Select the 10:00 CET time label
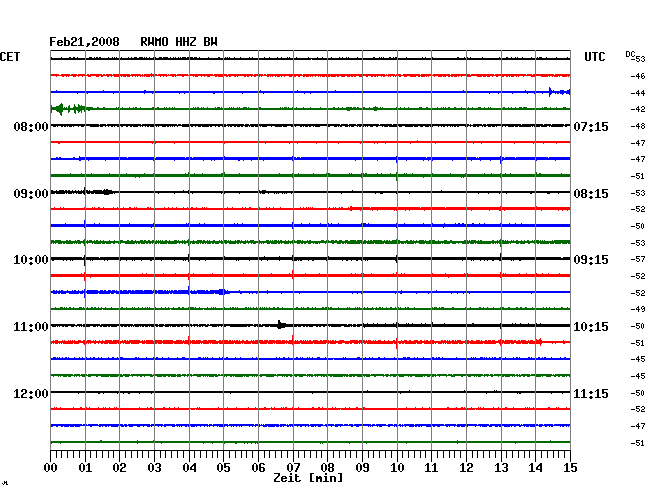This screenshot has height=494, width=650. click(x=31, y=260)
